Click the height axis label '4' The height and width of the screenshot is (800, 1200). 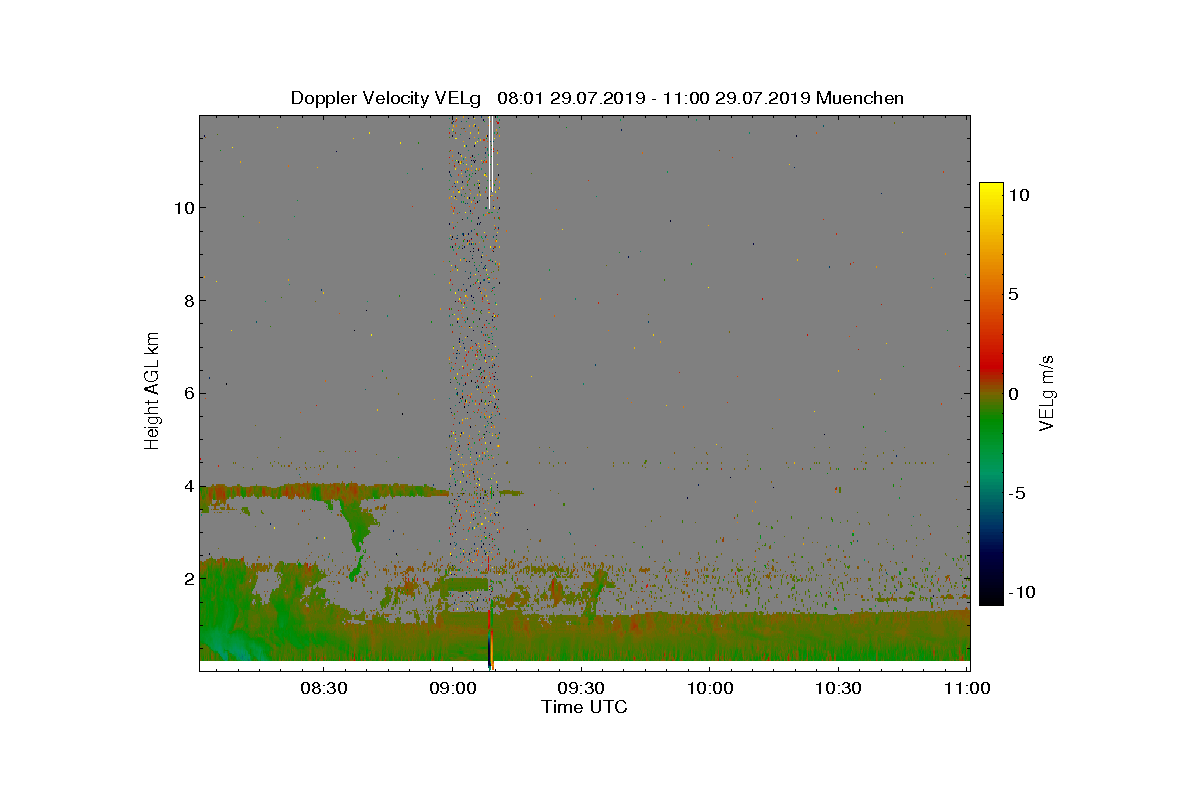(x=188, y=486)
